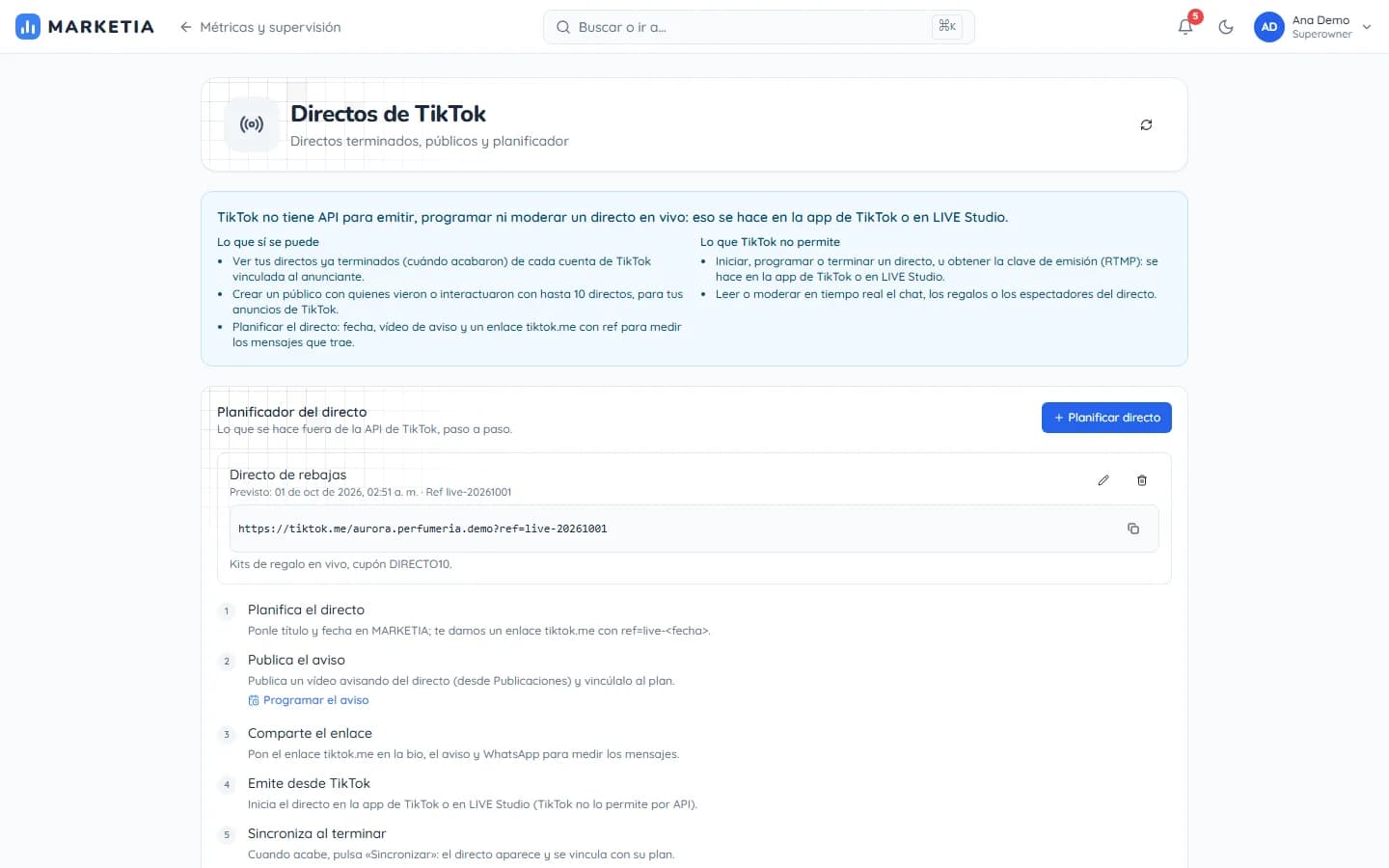Click the tiktok.me aurora.perfumeria.demo URL text

coord(422,529)
